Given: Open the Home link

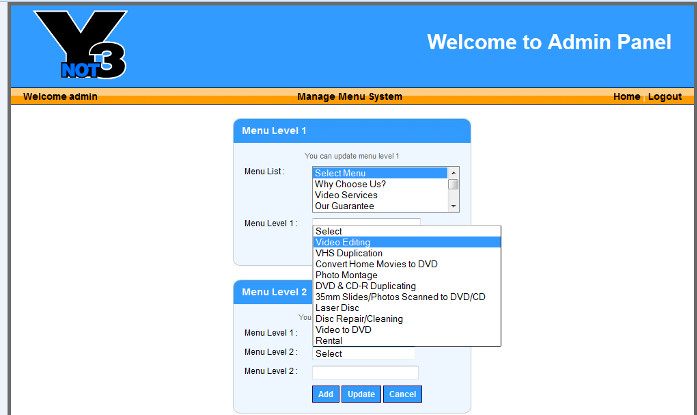Looking at the screenshot, I should pos(626,97).
